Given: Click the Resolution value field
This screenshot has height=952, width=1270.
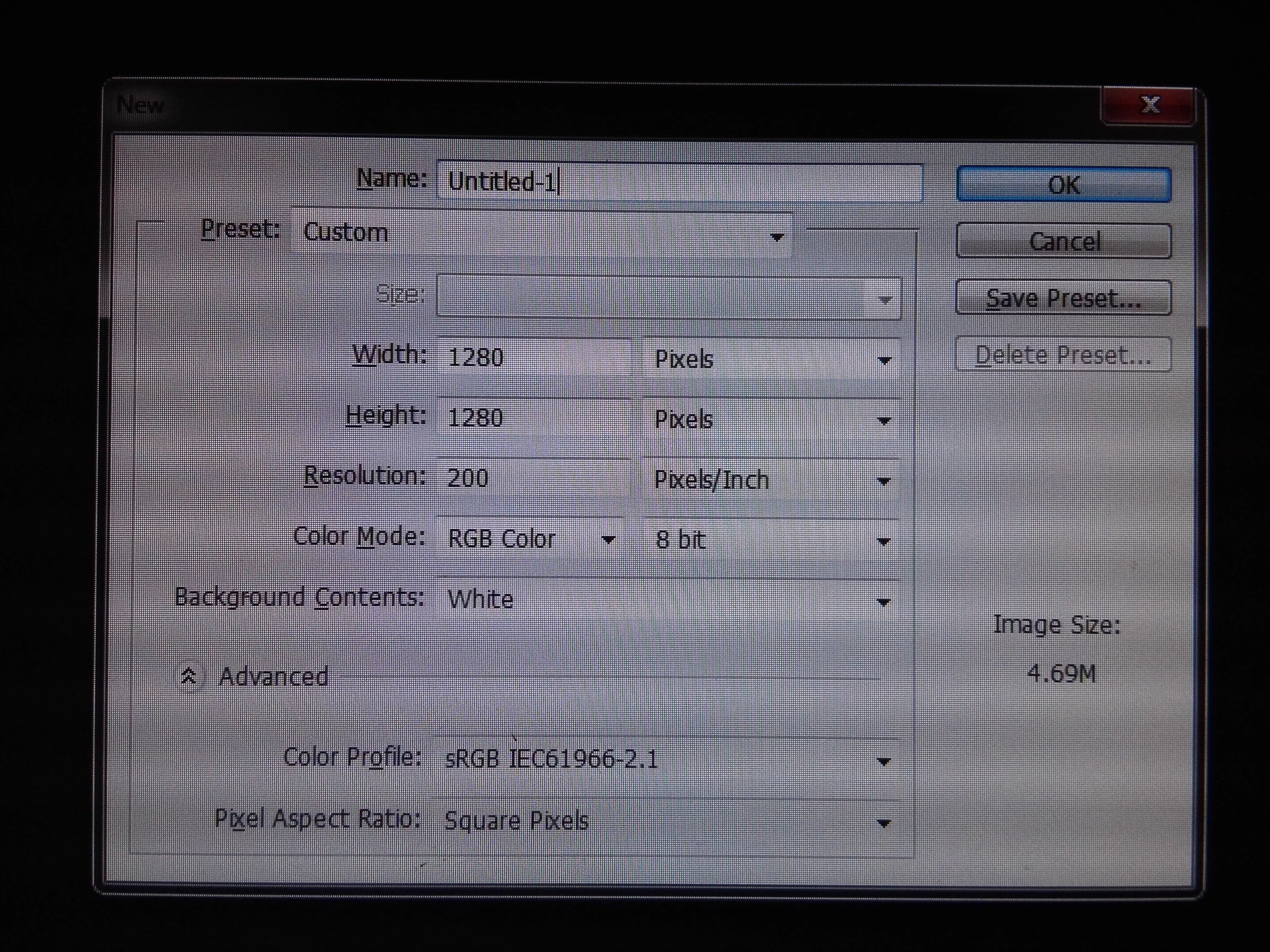Looking at the screenshot, I should [534, 478].
